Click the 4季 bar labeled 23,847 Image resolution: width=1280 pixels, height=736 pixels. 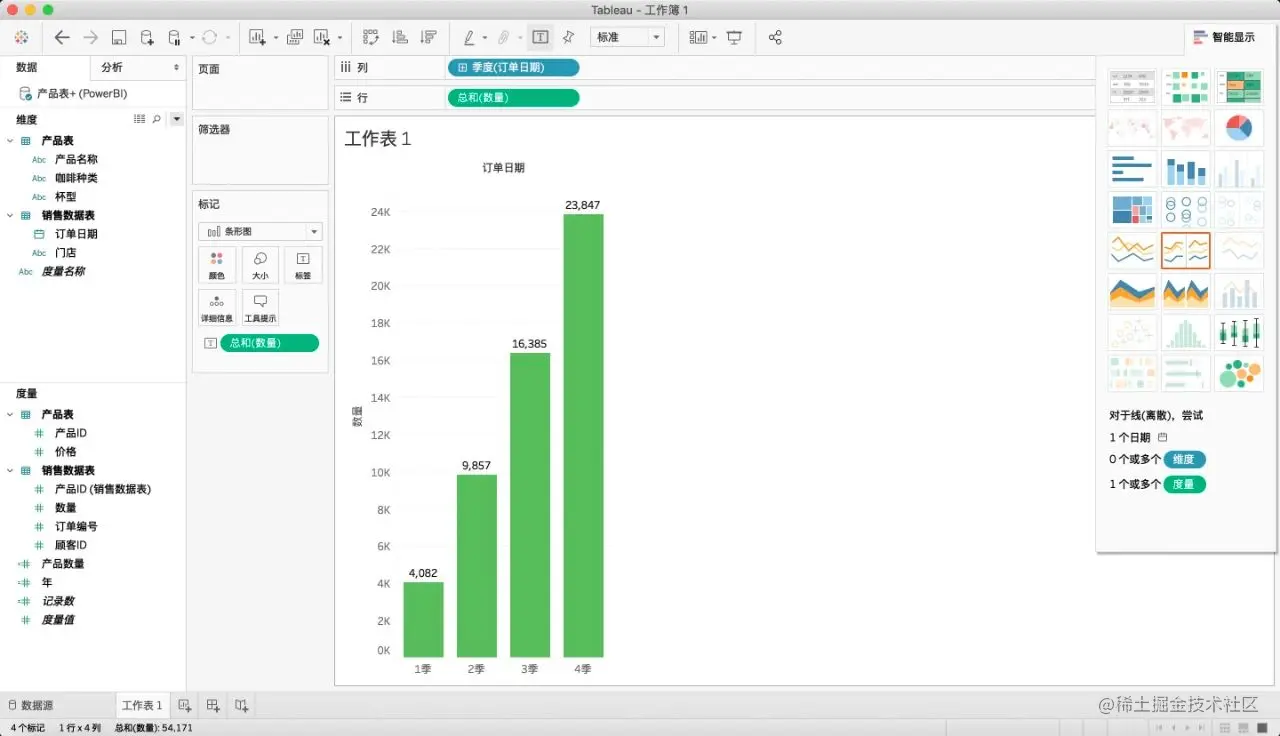pos(583,435)
